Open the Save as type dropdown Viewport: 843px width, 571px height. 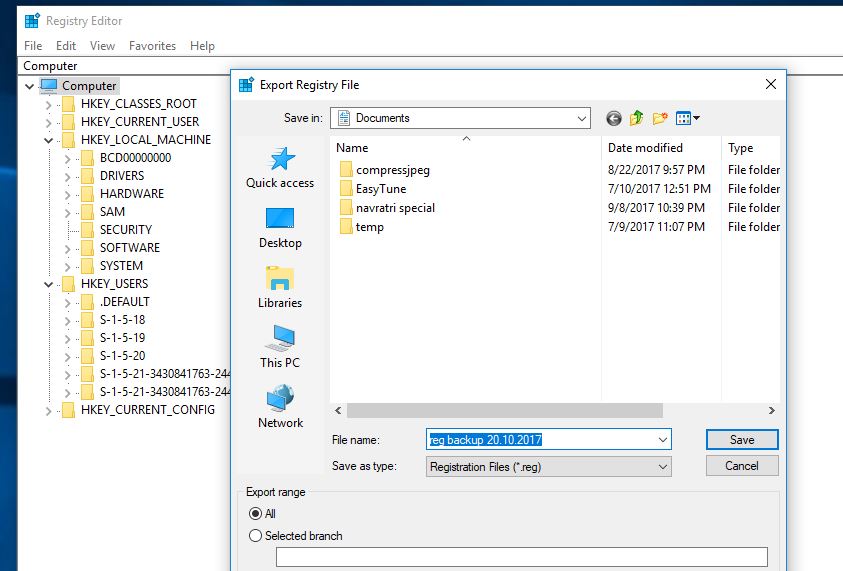663,467
